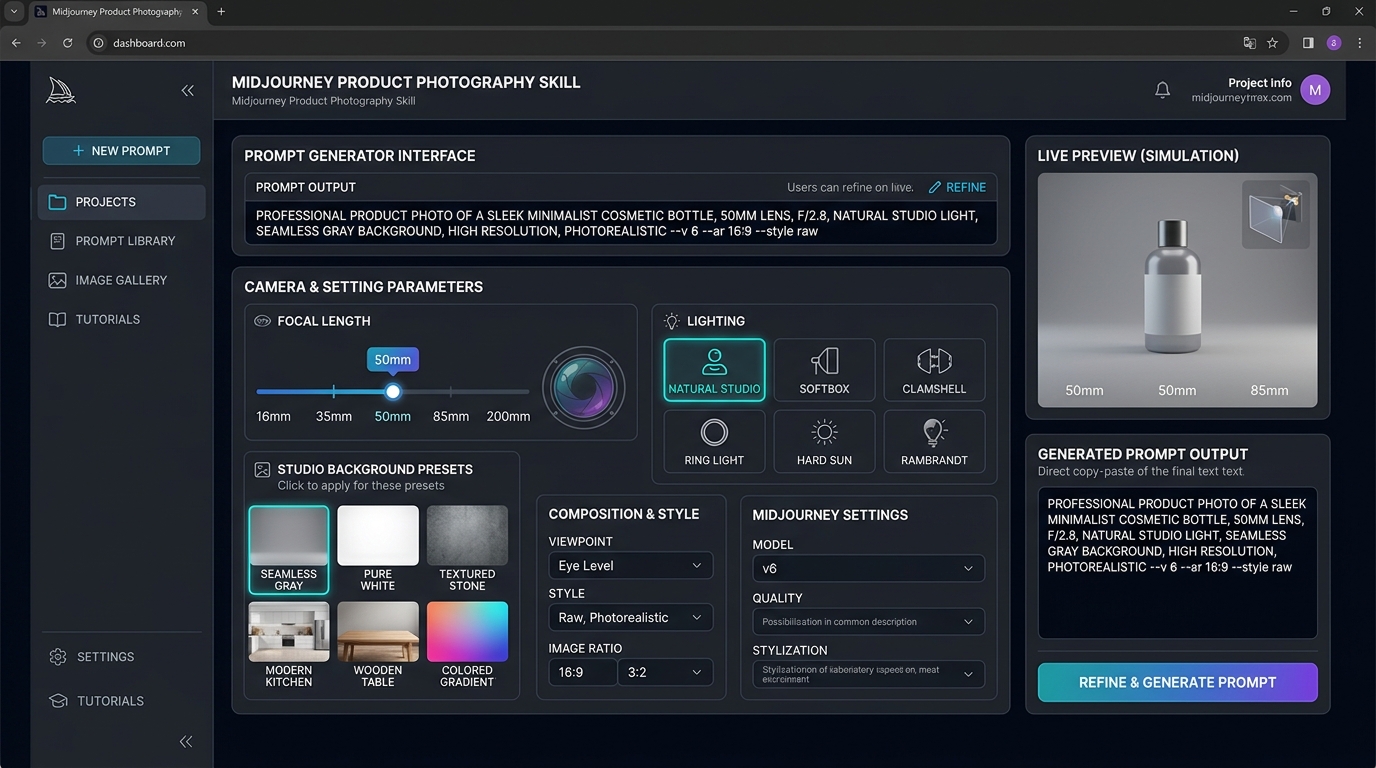
Task: Click the browser reload icon
Action: [67, 43]
